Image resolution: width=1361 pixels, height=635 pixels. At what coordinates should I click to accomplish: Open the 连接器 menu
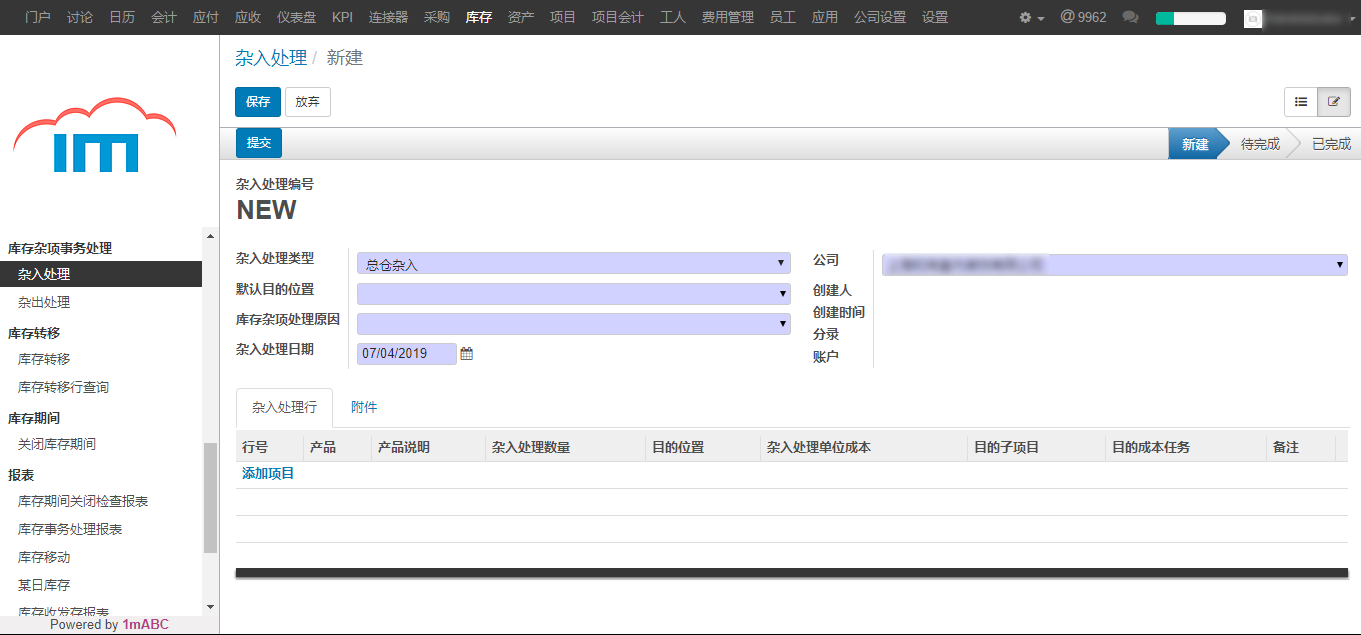pos(388,17)
